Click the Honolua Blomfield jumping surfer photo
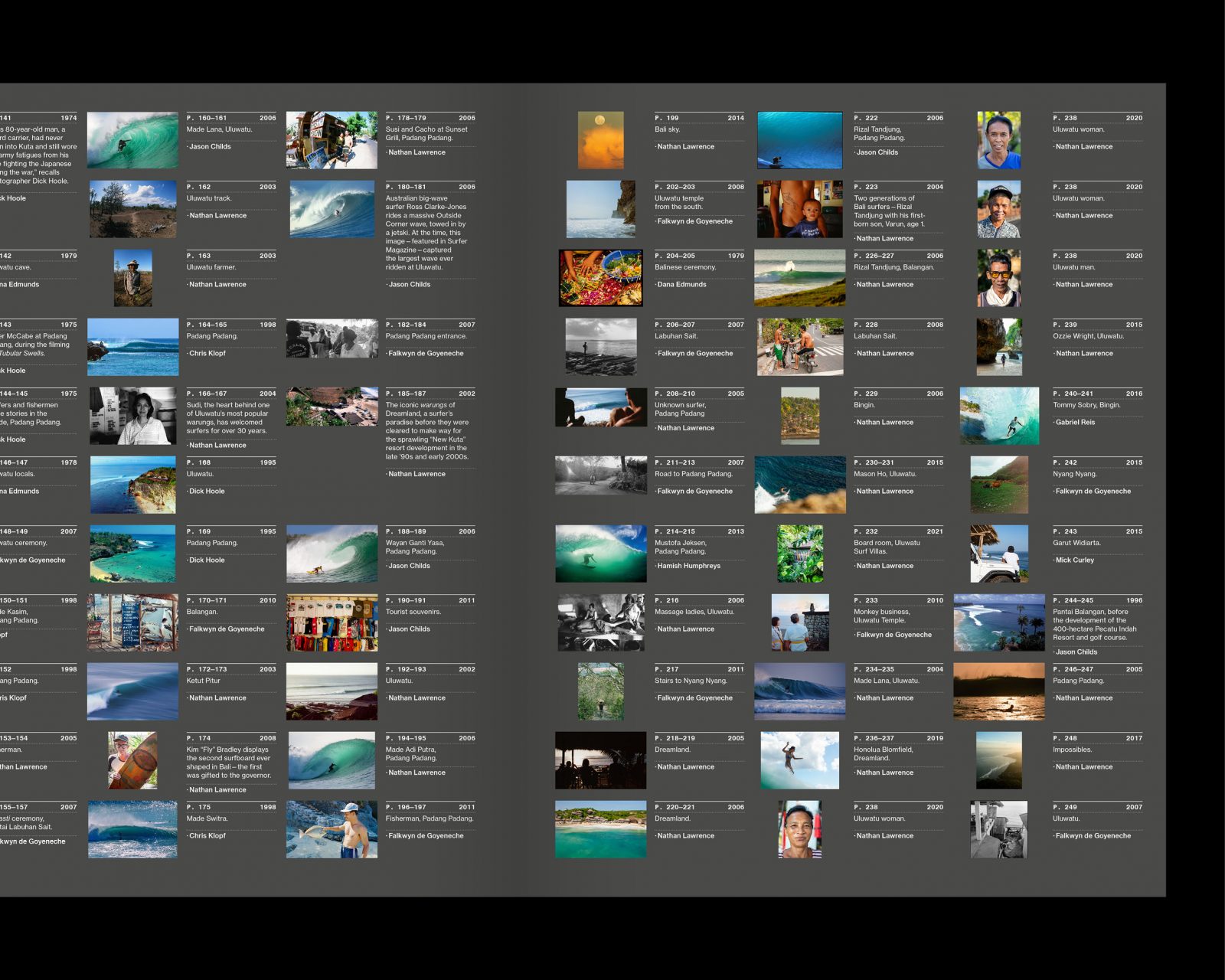Screen dimensions: 1225x980 [799, 760]
